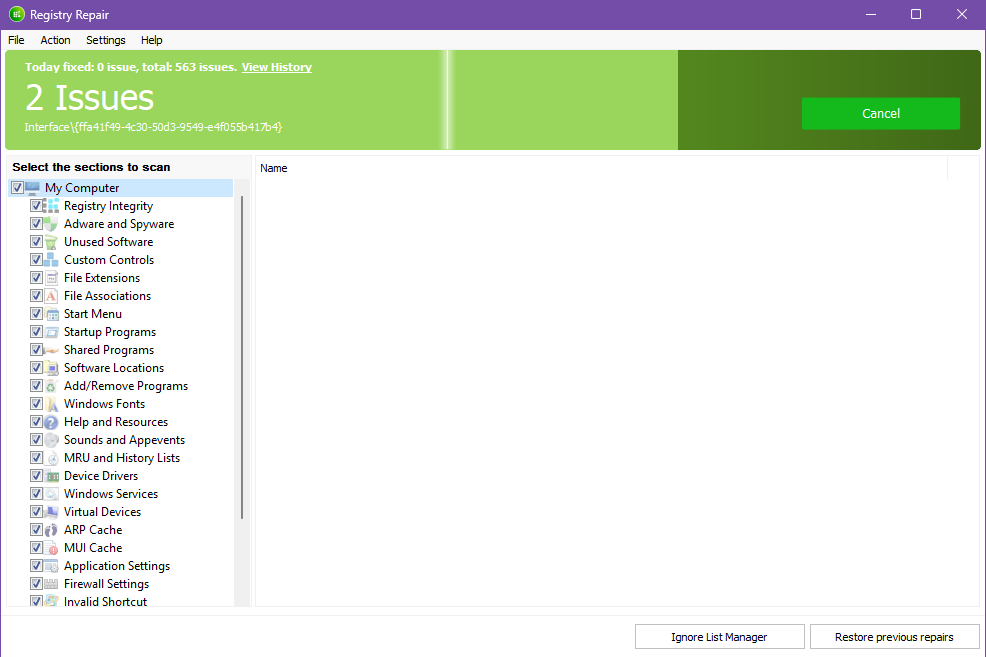The height and width of the screenshot is (657, 986).
Task: Click the Firewall Settings brick icon
Action: pyautogui.click(x=52, y=584)
